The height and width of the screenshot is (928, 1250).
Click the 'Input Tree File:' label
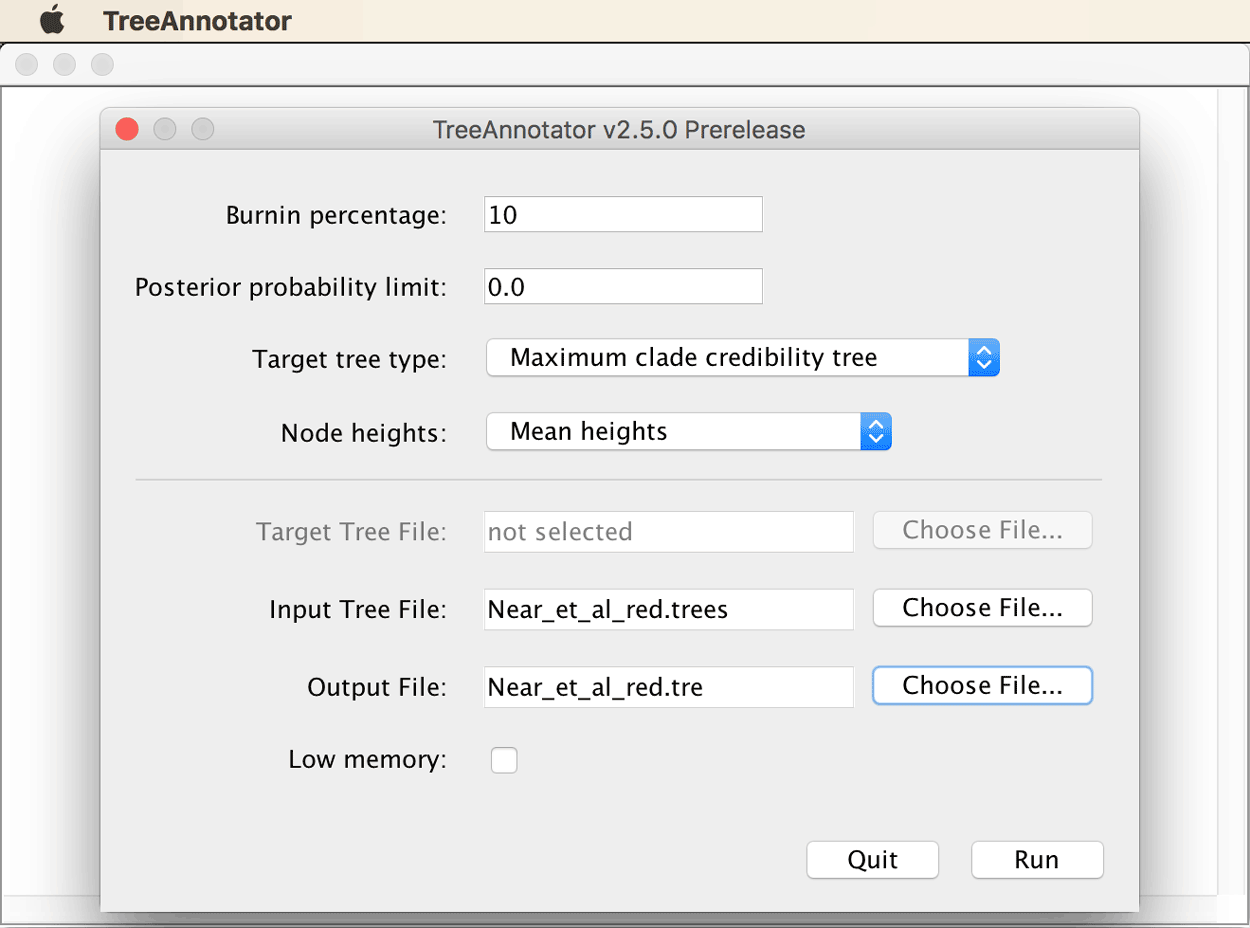358,610
